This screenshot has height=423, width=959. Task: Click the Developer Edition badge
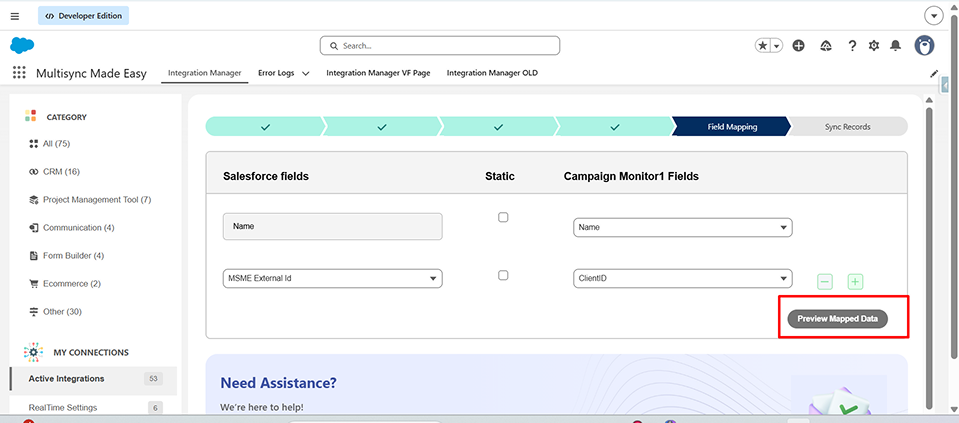(x=83, y=16)
